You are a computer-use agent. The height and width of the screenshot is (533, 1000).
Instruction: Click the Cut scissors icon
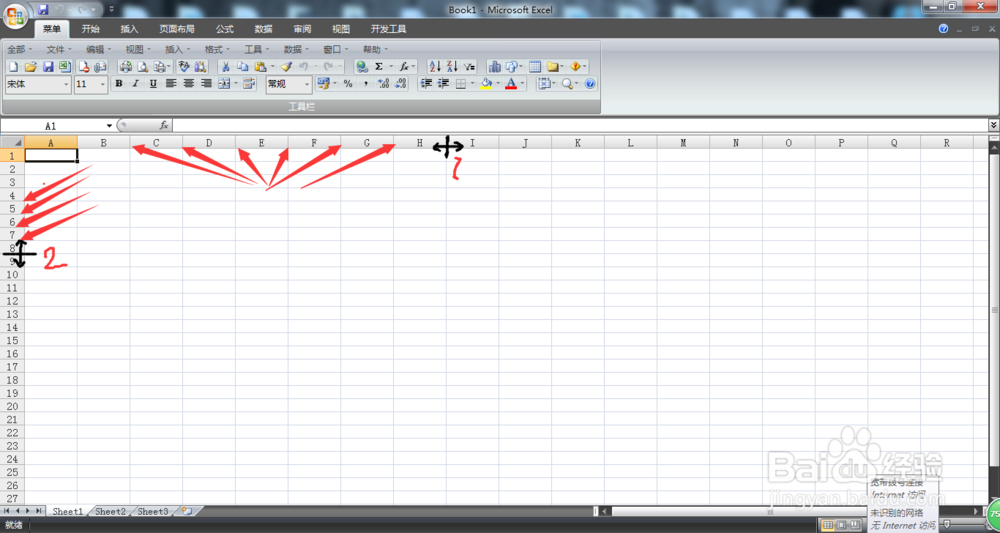[225, 66]
